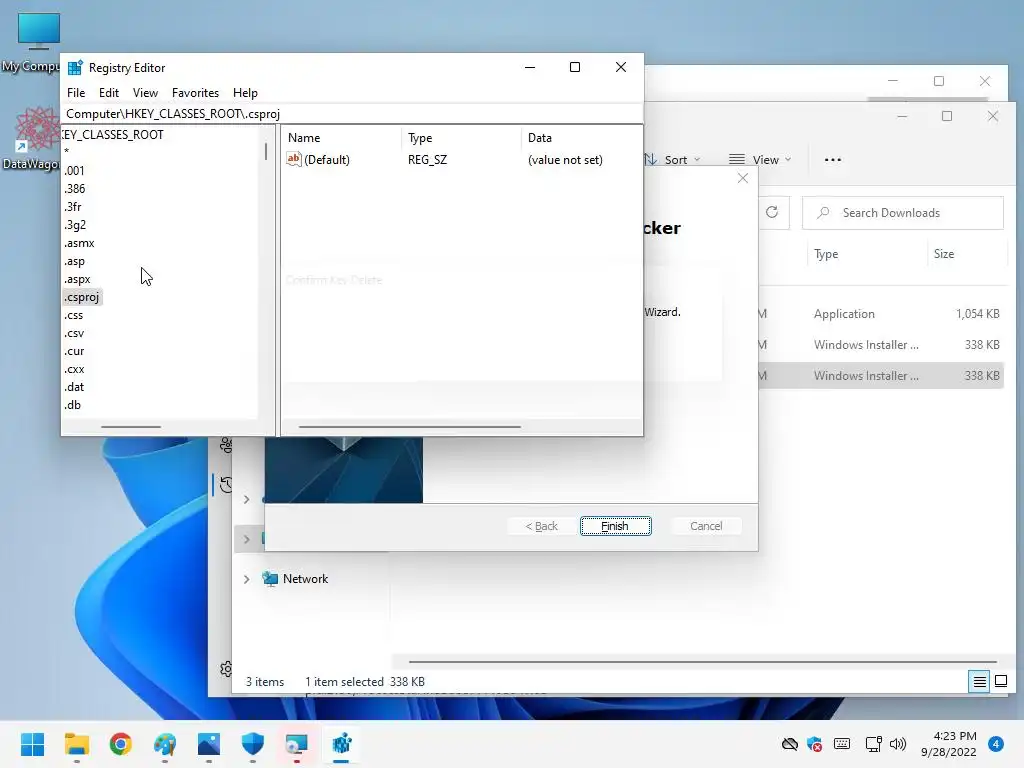Open the View dropdown in File Explorer
Image resolution: width=1024 pixels, height=768 pixels.
click(x=760, y=160)
